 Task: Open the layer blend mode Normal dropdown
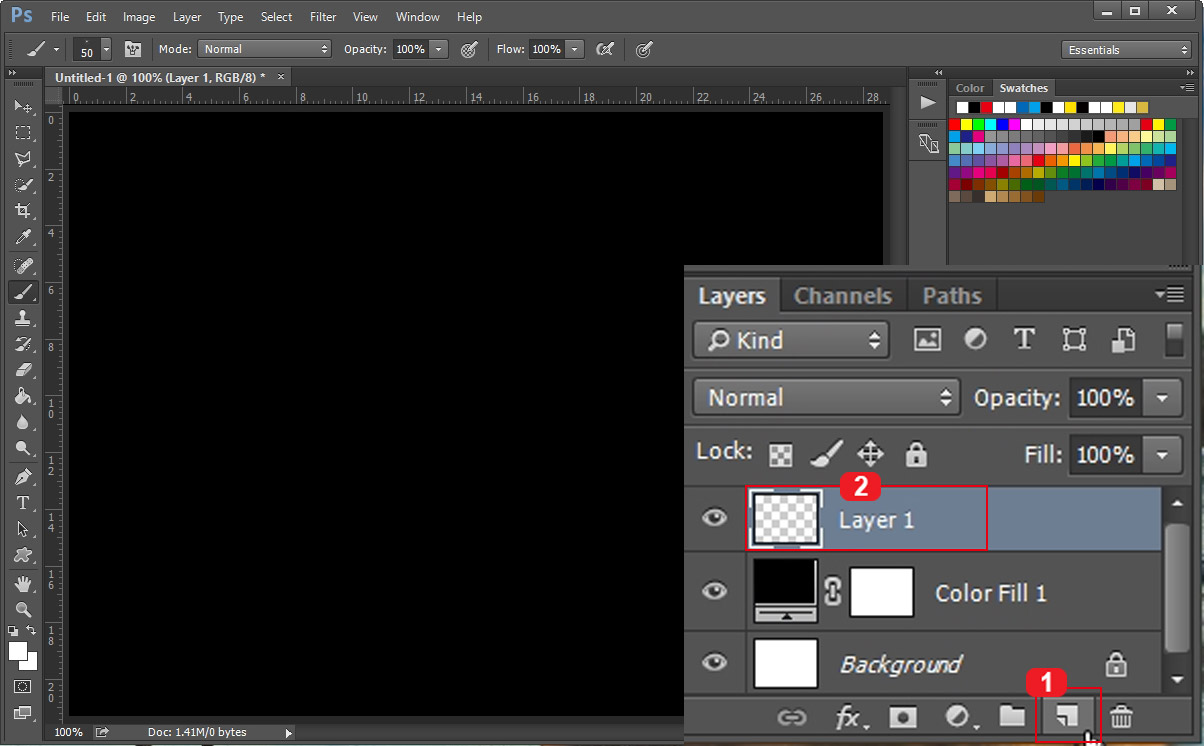[826, 397]
